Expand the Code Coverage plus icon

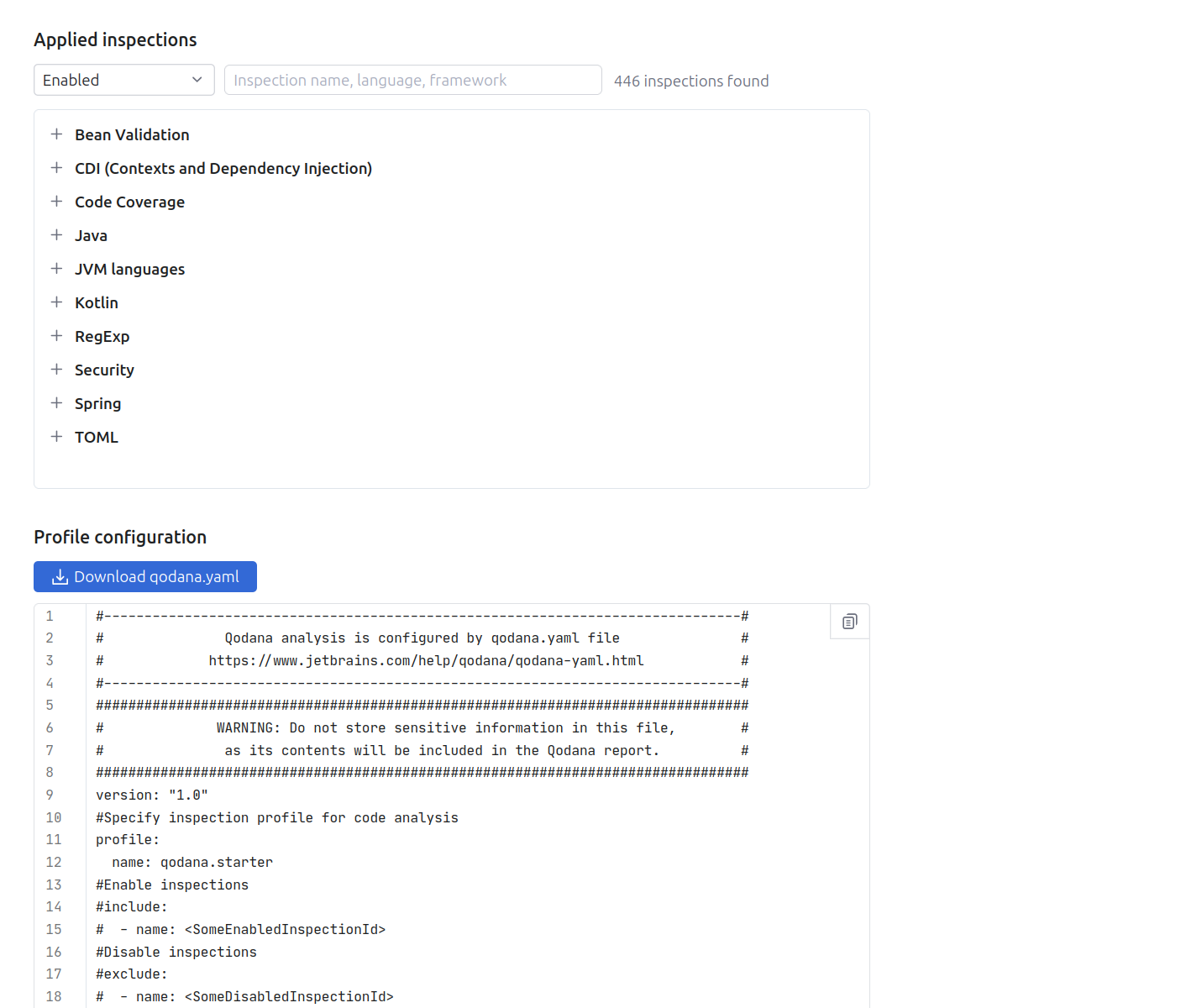coord(56,202)
